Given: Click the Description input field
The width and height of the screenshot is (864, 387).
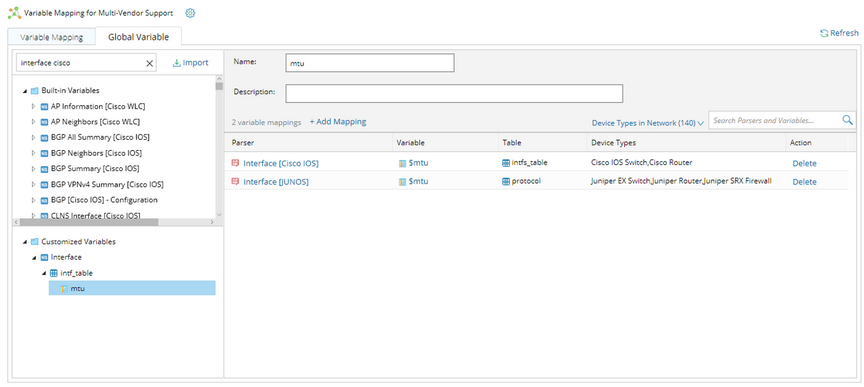Looking at the screenshot, I should (454, 93).
